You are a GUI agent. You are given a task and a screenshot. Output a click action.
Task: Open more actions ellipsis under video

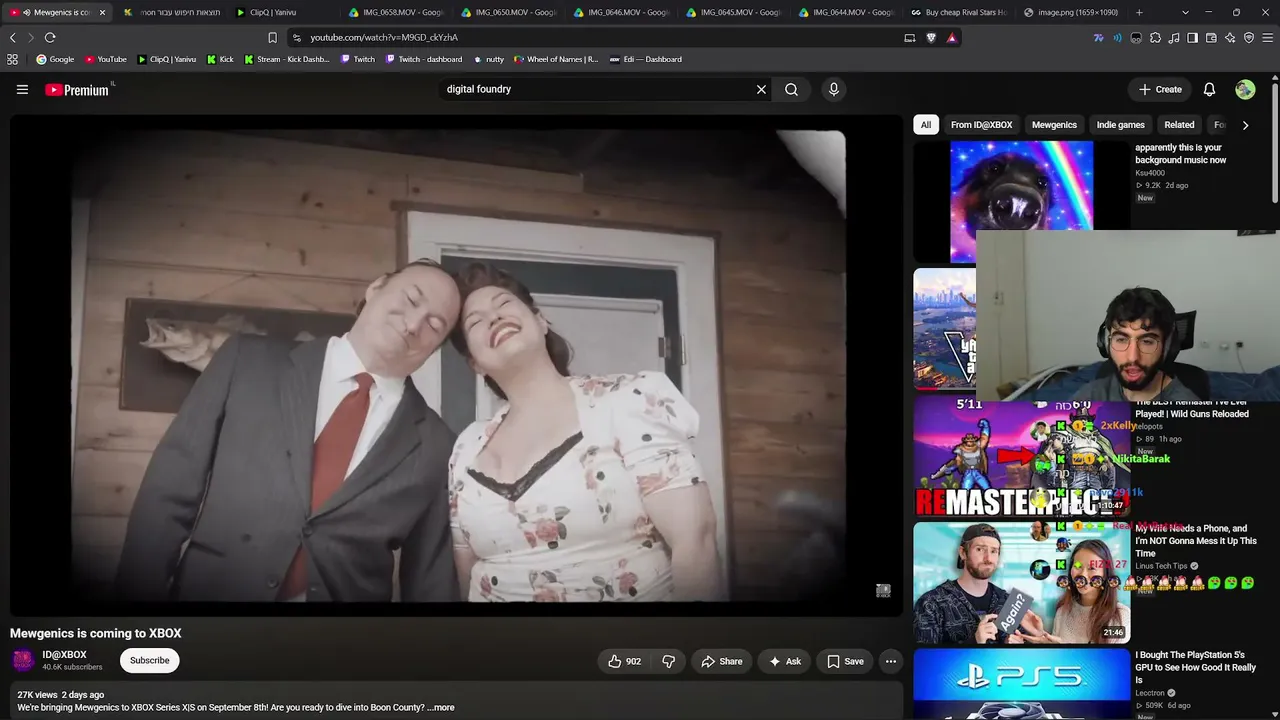coord(891,661)
